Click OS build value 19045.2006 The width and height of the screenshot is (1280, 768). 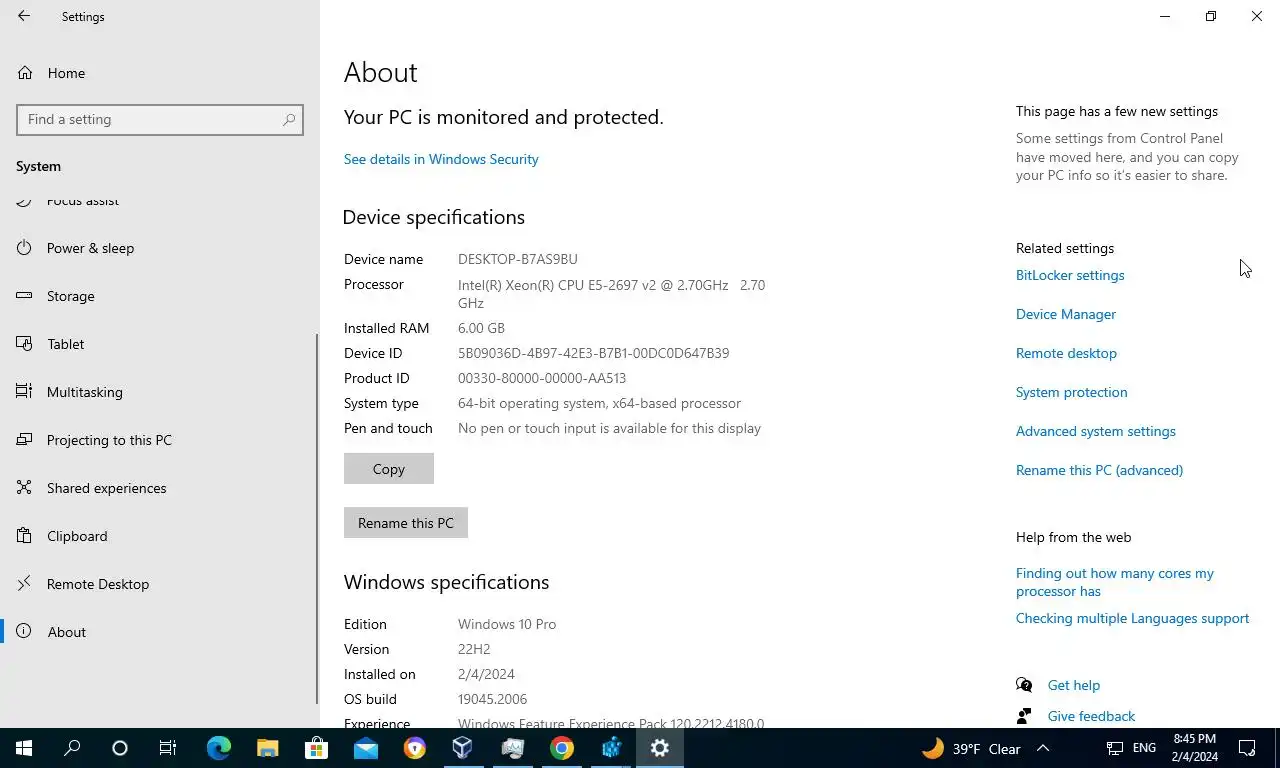(x=492, y=699)
